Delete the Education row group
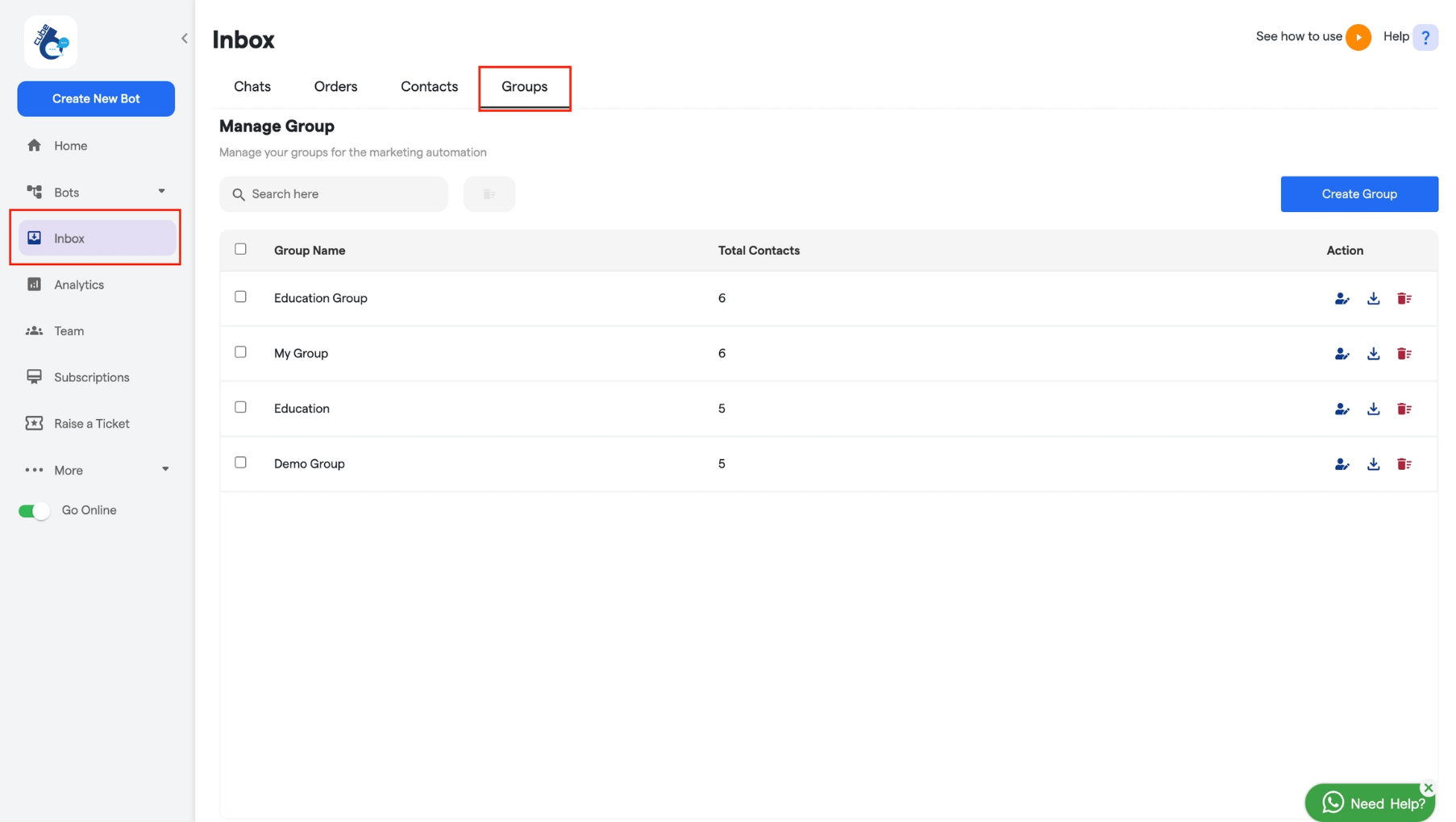Screen dimensions: 1456x822 coord(1404,409)
